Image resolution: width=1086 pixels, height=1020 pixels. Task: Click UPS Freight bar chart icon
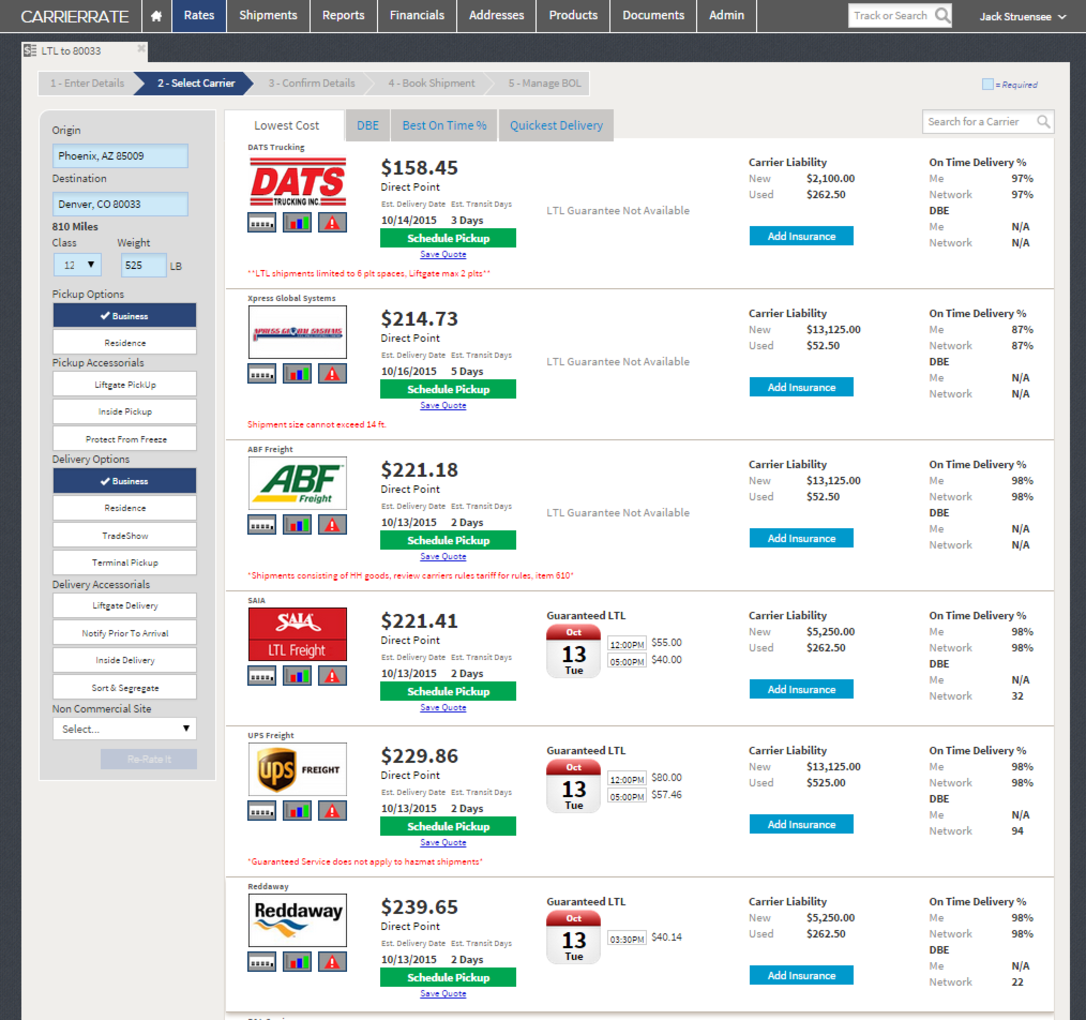point(297,811)
